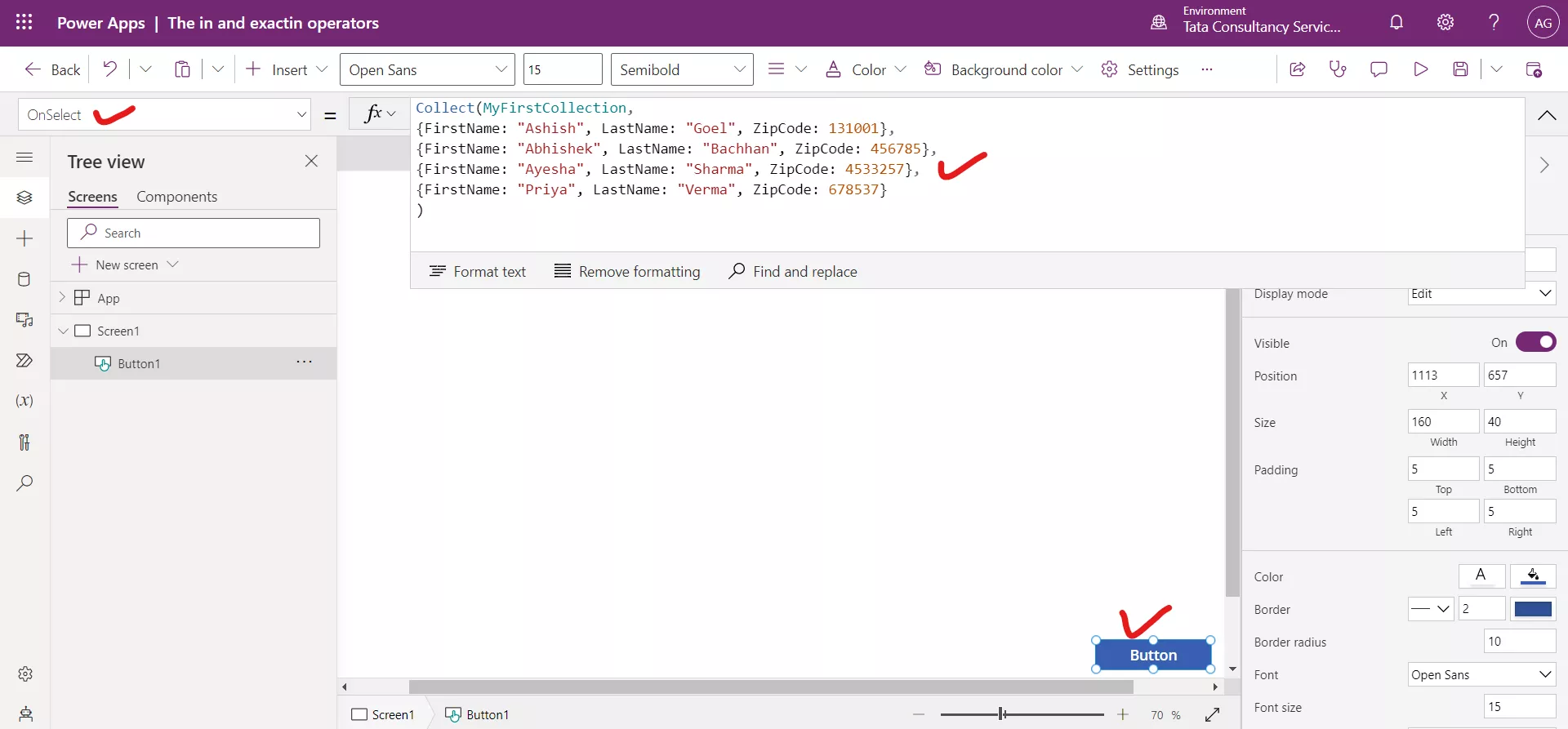Open the Insert plus icon in sidebar

(x=24, y=238)
